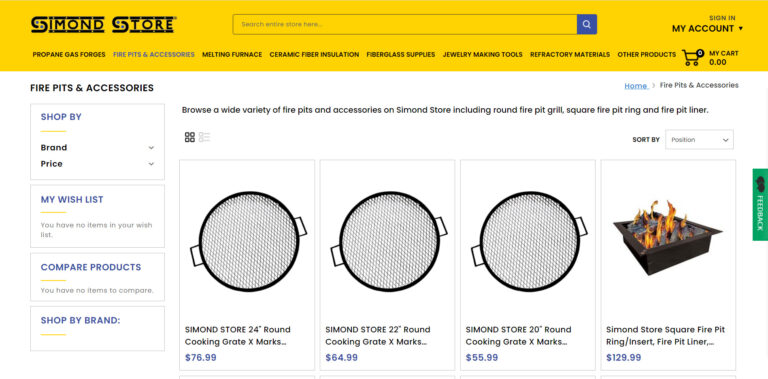Click the $55.99 price
This screenshot has height=379, width=768.
point(481,357)
